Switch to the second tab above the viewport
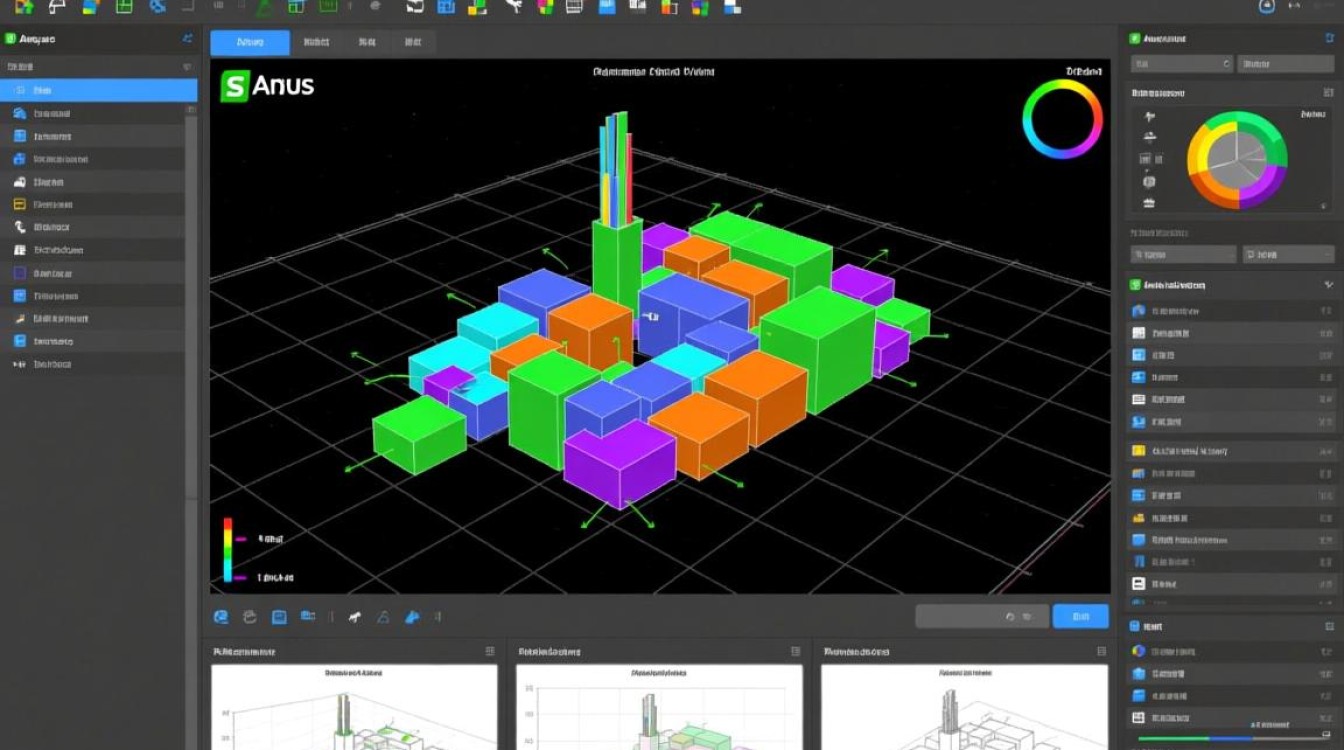The height and width of the screenshot is (750, 1344). [316, 42]
